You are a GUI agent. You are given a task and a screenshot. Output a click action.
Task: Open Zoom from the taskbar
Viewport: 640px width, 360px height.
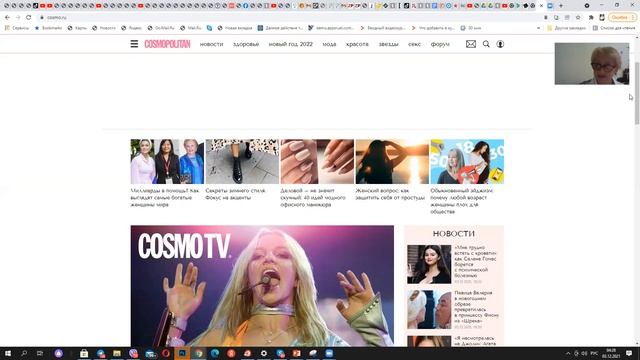coord(329,353)
